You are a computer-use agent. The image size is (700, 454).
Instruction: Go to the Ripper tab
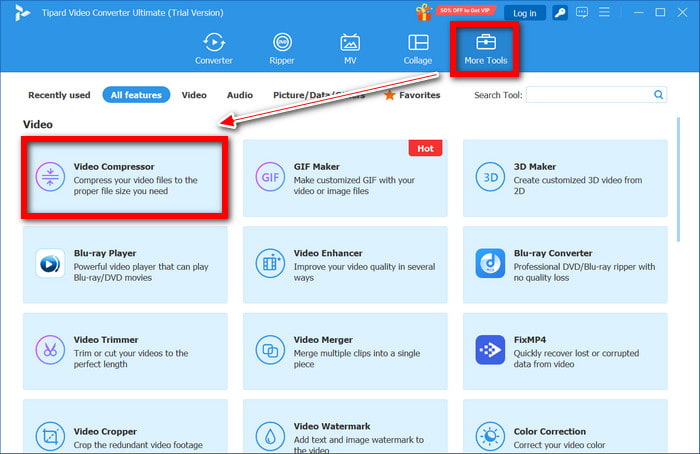(282, 49)
